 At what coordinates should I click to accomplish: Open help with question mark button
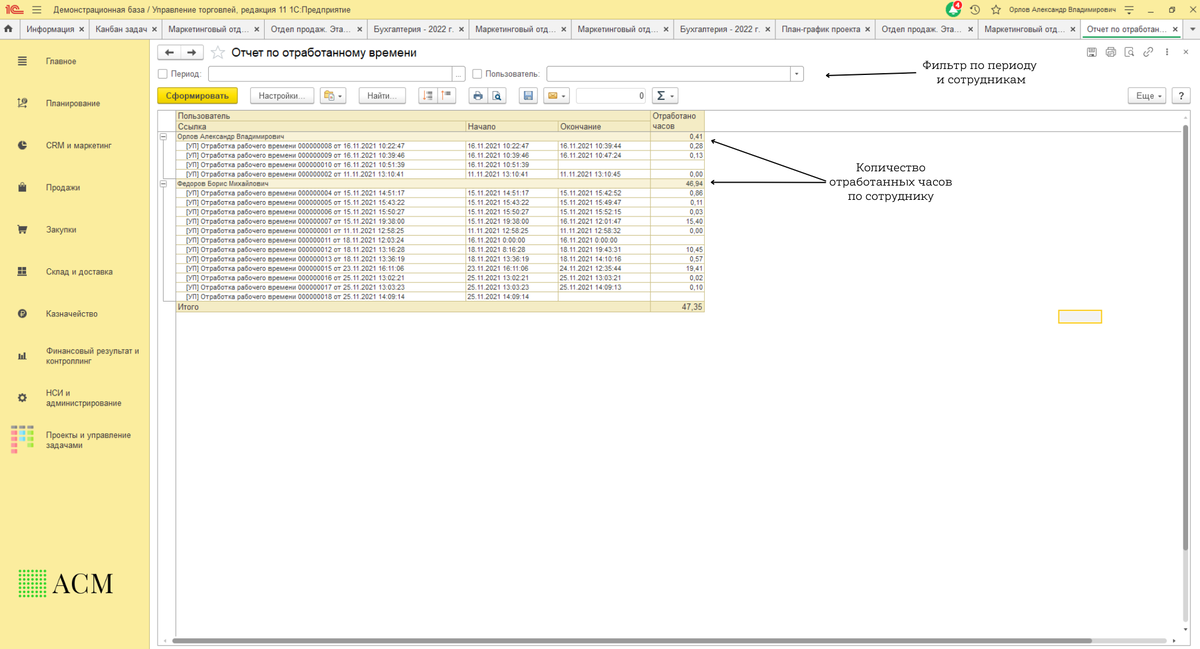point(1181,96)
